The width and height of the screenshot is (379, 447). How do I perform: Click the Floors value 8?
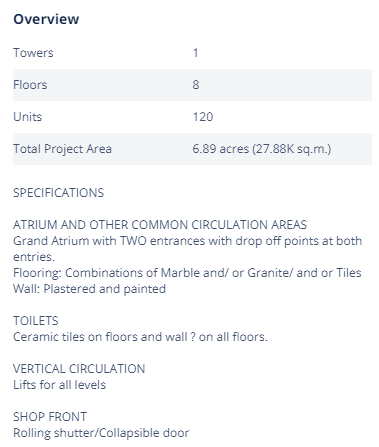click(x=196, y=85)
